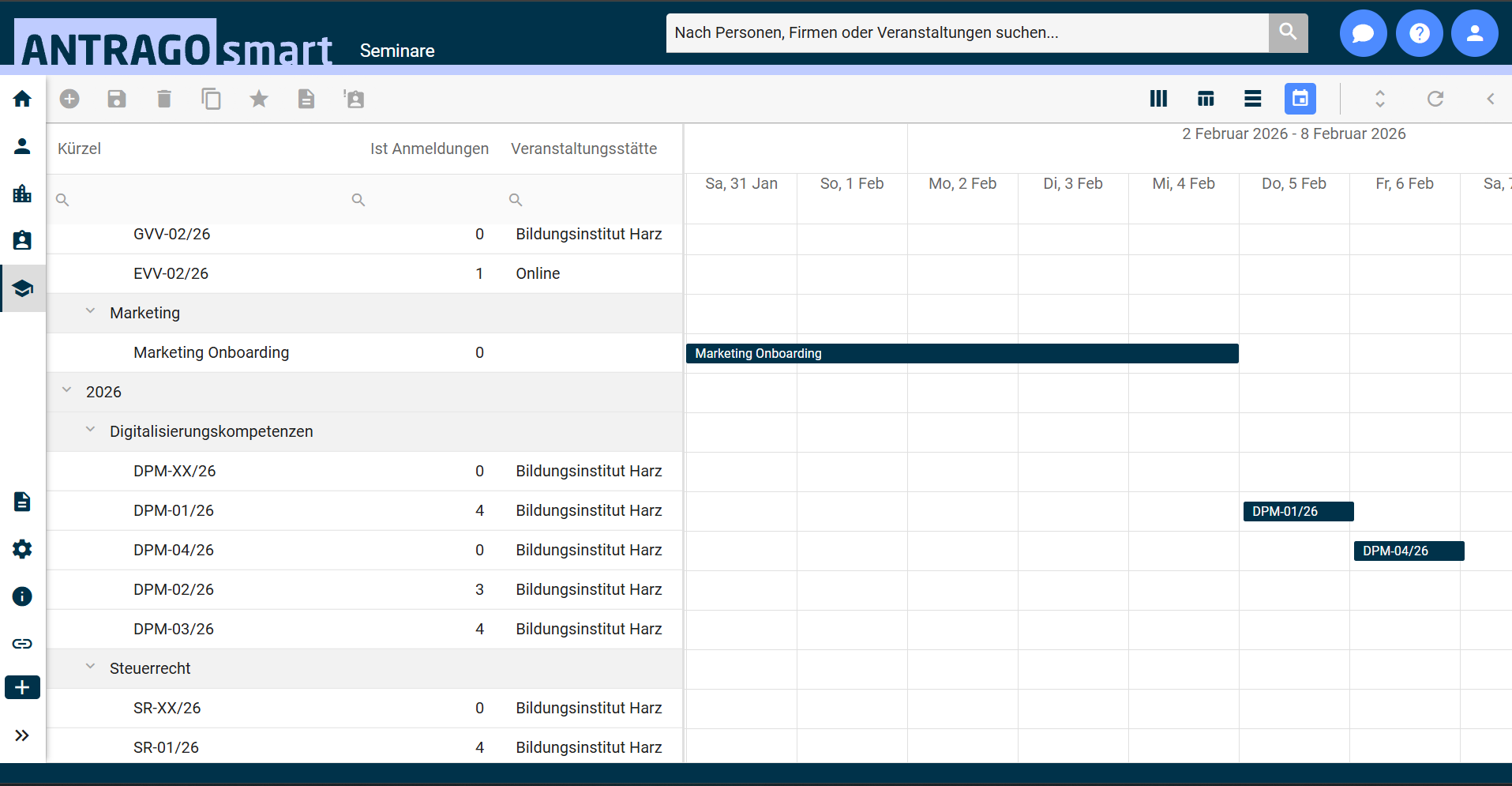Switch to the column board view
This screenshot has height=786, width=1512.
(x=1158, y=99)
